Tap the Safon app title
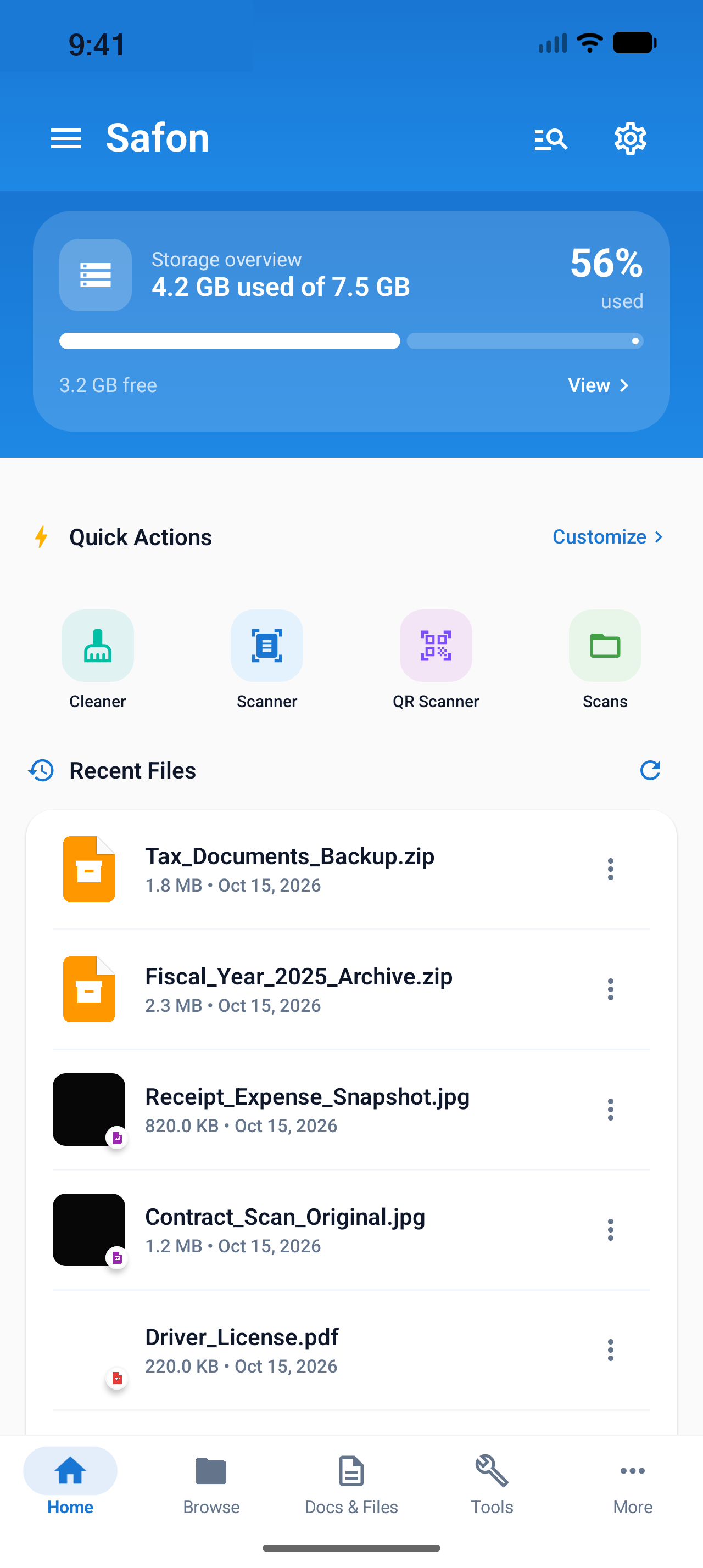The image size is (703, 1568). [158, 138]
